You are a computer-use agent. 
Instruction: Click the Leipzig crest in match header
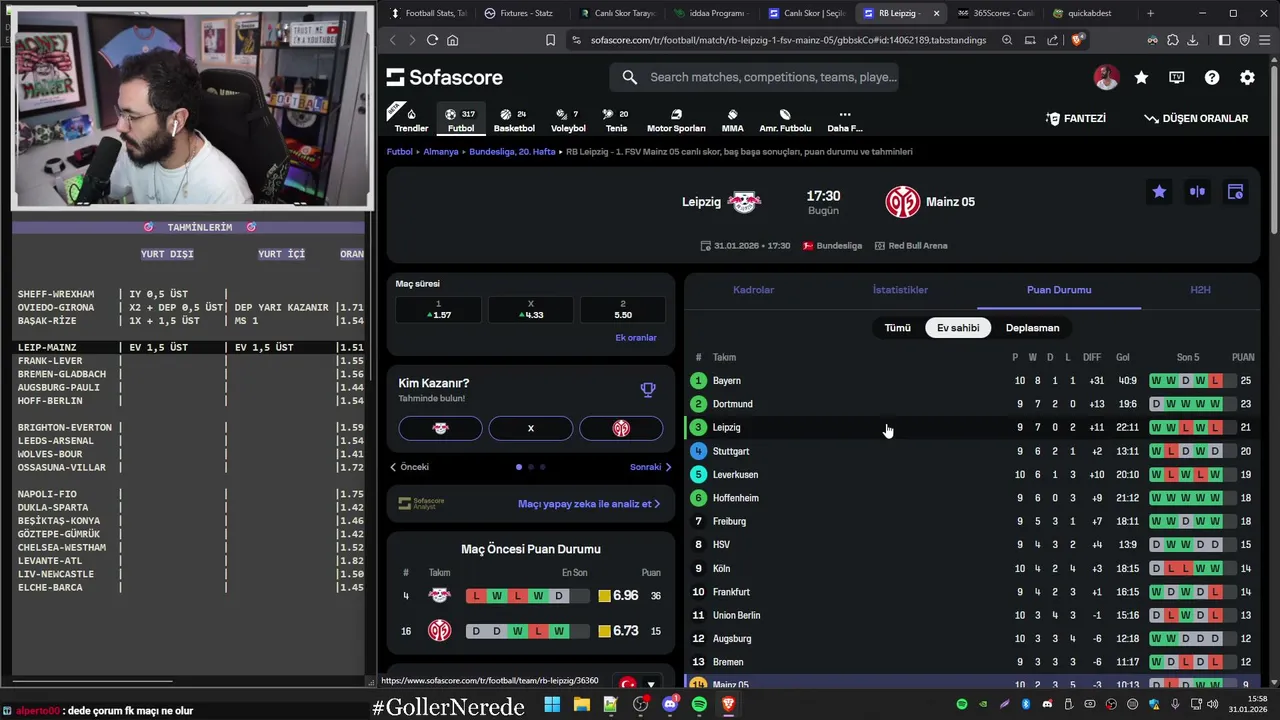pos(744,202)
